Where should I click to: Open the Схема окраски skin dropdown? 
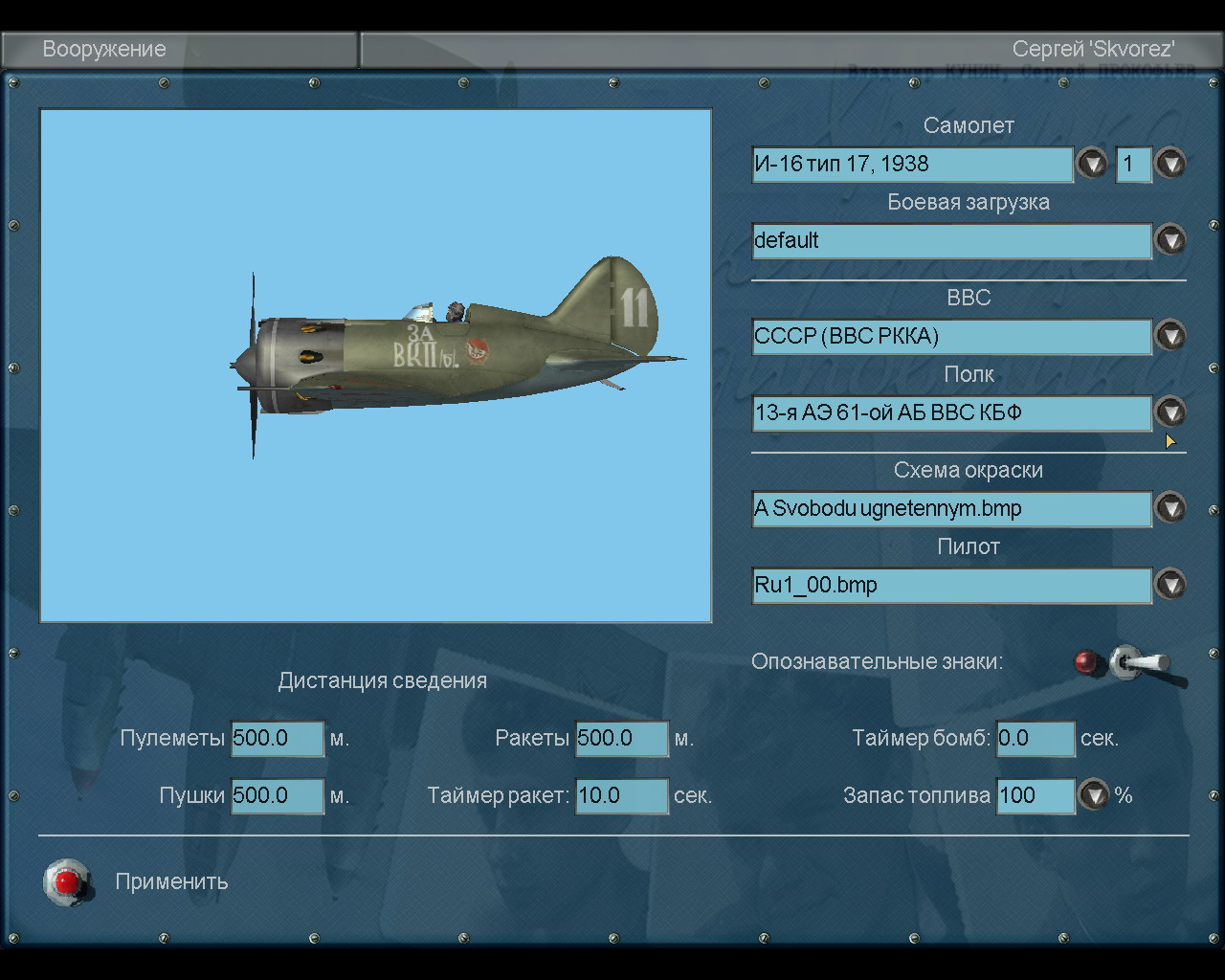(x=1169, y=508)
